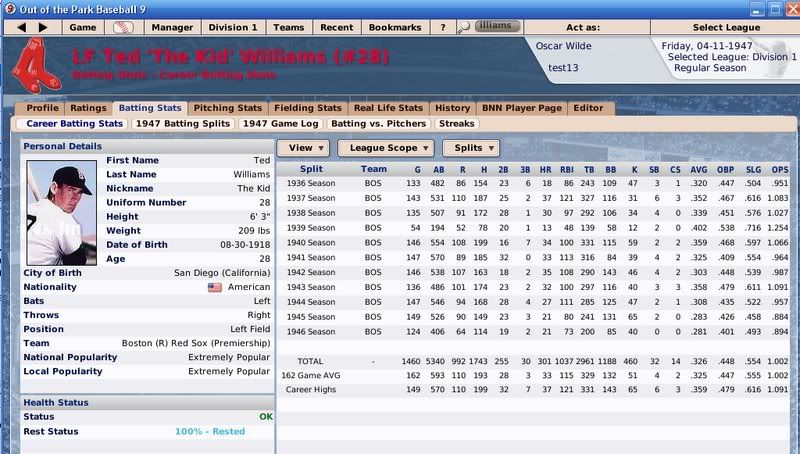Viewport: 800px width, 454px height.
Task: Click the forward navigation arrow
Action: pos(44,27)
